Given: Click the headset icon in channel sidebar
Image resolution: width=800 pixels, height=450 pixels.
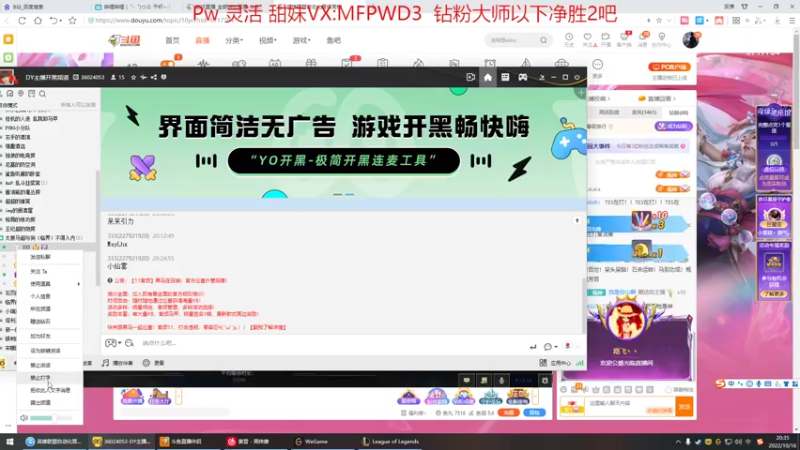Looking at the screenshot, I should [x=10, y=94].
